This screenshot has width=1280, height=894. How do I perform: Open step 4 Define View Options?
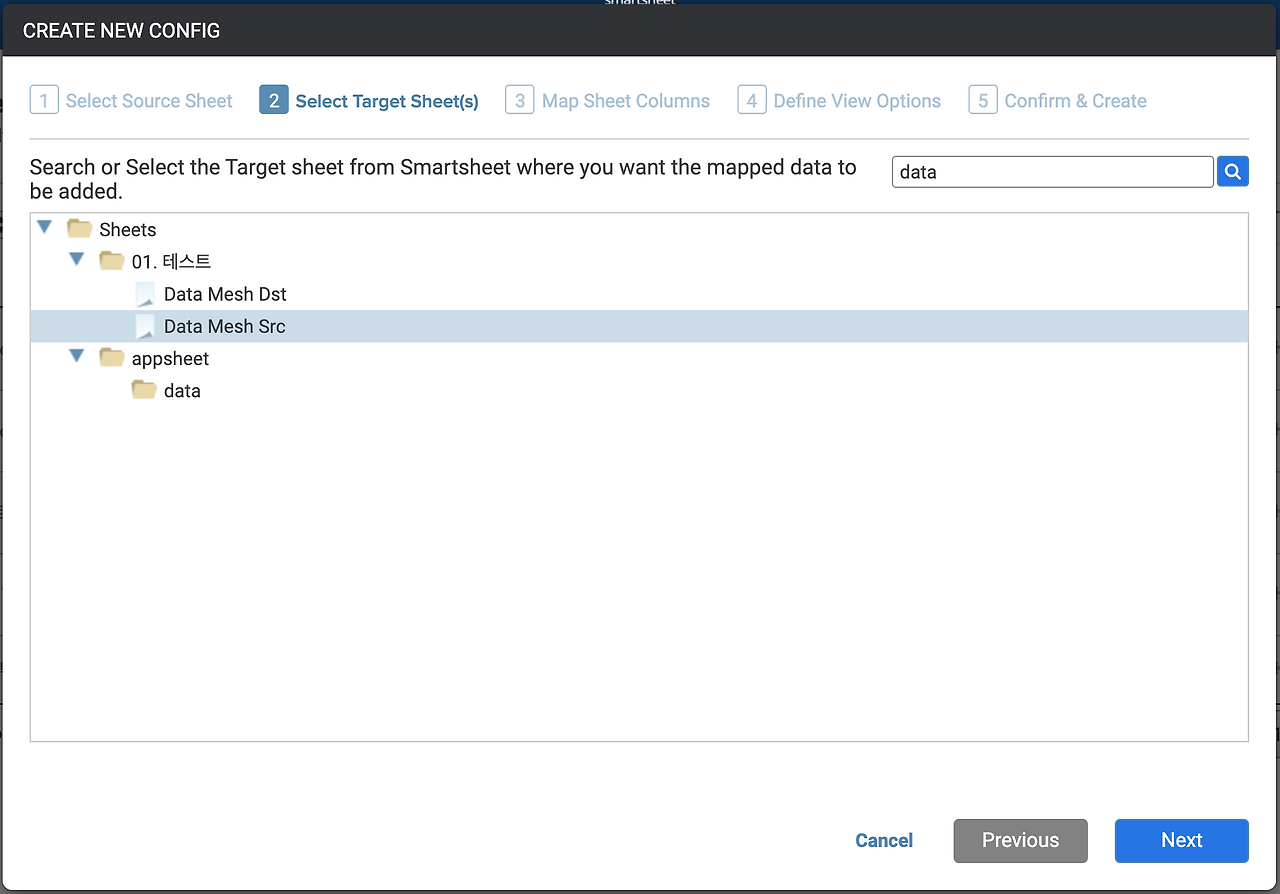(840, 101)
